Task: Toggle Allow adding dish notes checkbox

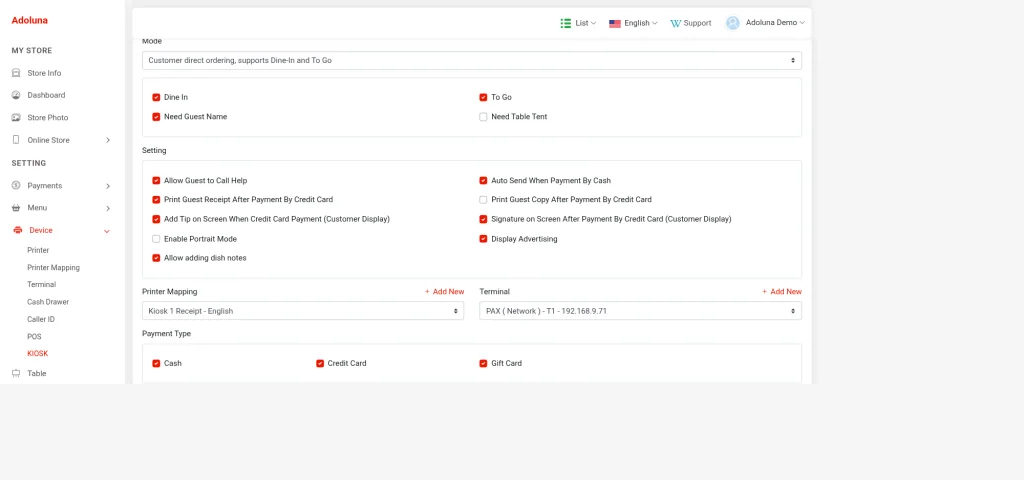Action: click(x=156, y=258)
